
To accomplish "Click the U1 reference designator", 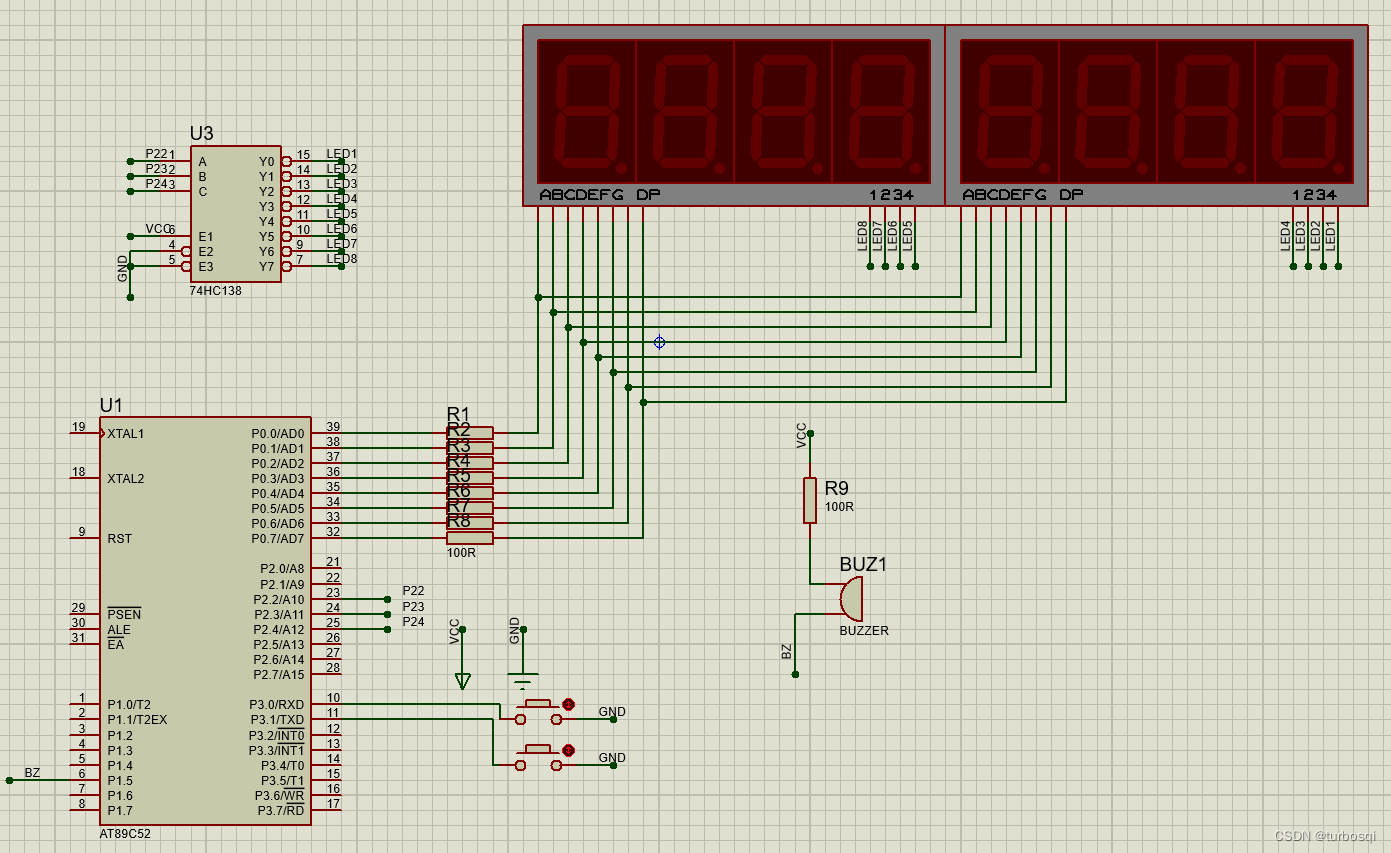I will [111, 405].
